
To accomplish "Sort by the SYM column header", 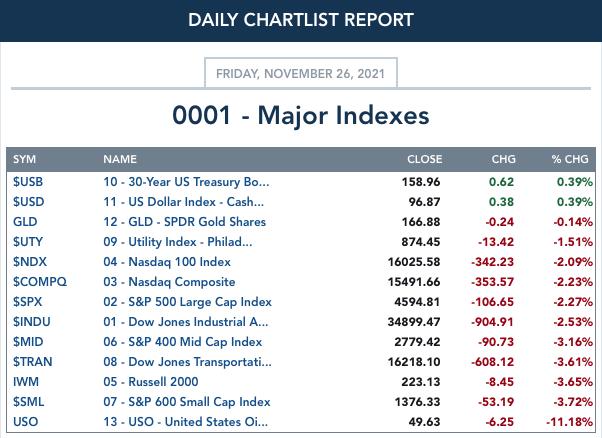I will tap(24, 160).
